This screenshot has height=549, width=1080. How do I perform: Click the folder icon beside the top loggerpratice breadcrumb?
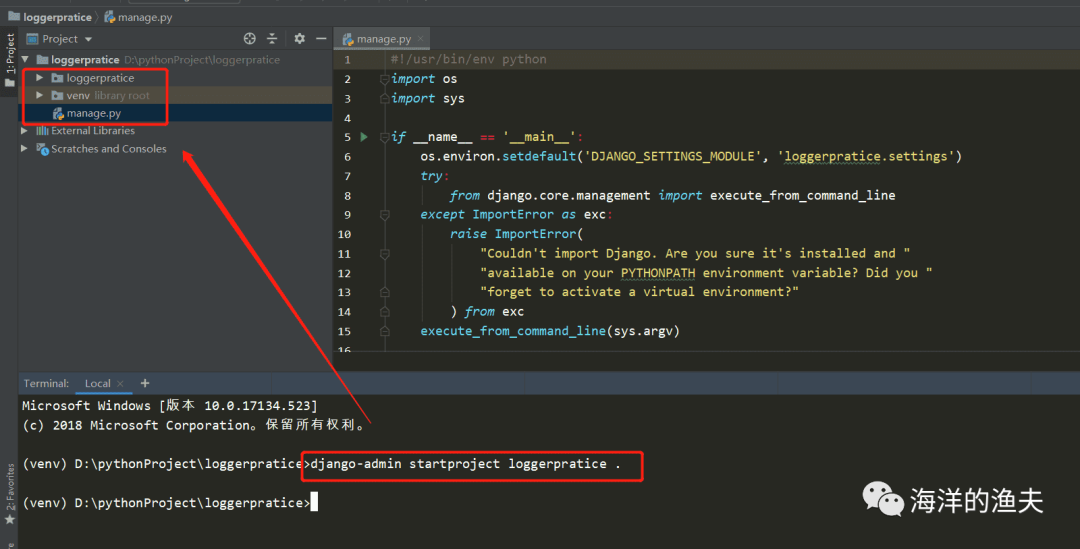pos(14,16)
